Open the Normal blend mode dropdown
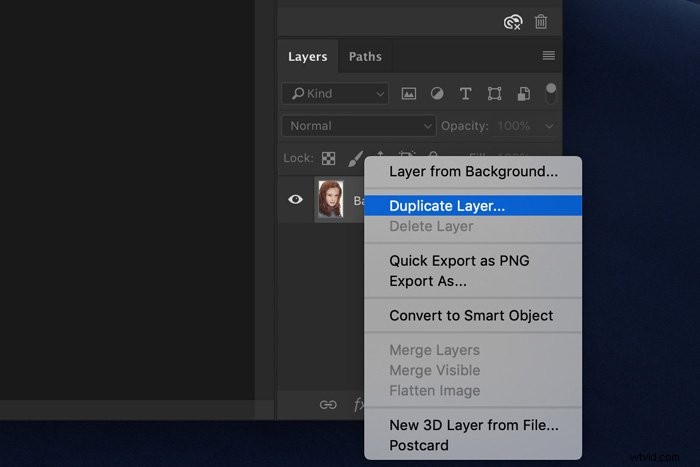 click(358, 126)
